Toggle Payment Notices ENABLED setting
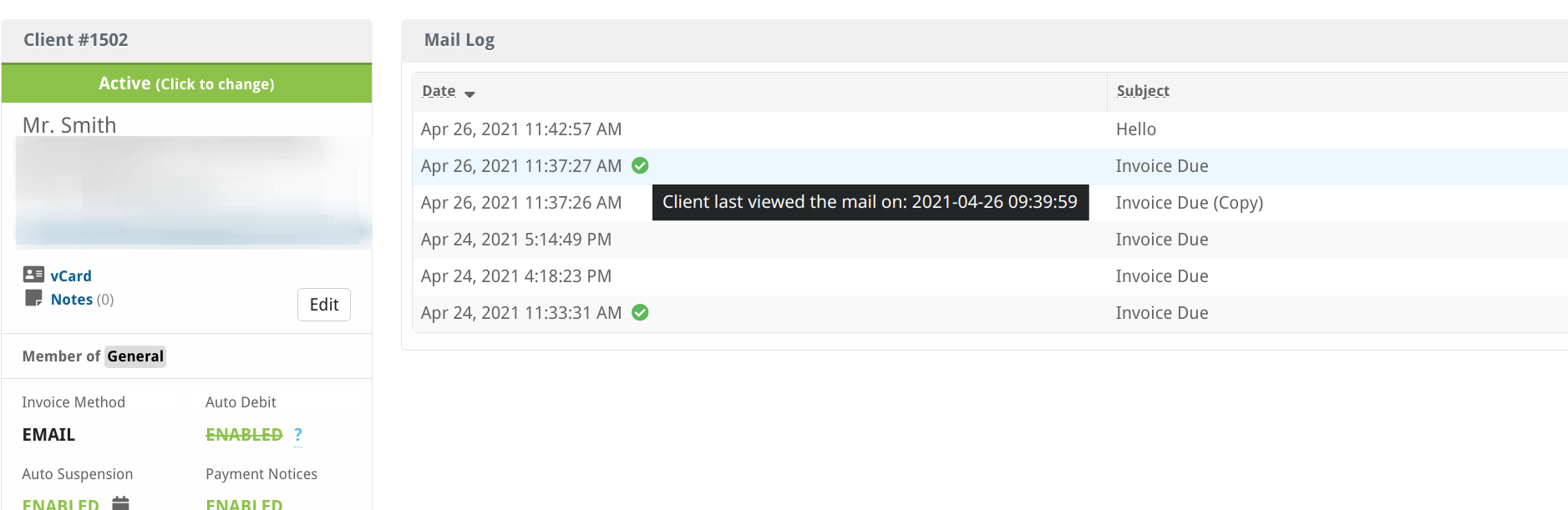This screenshot has height=510, width=1568. pos(244,503)
